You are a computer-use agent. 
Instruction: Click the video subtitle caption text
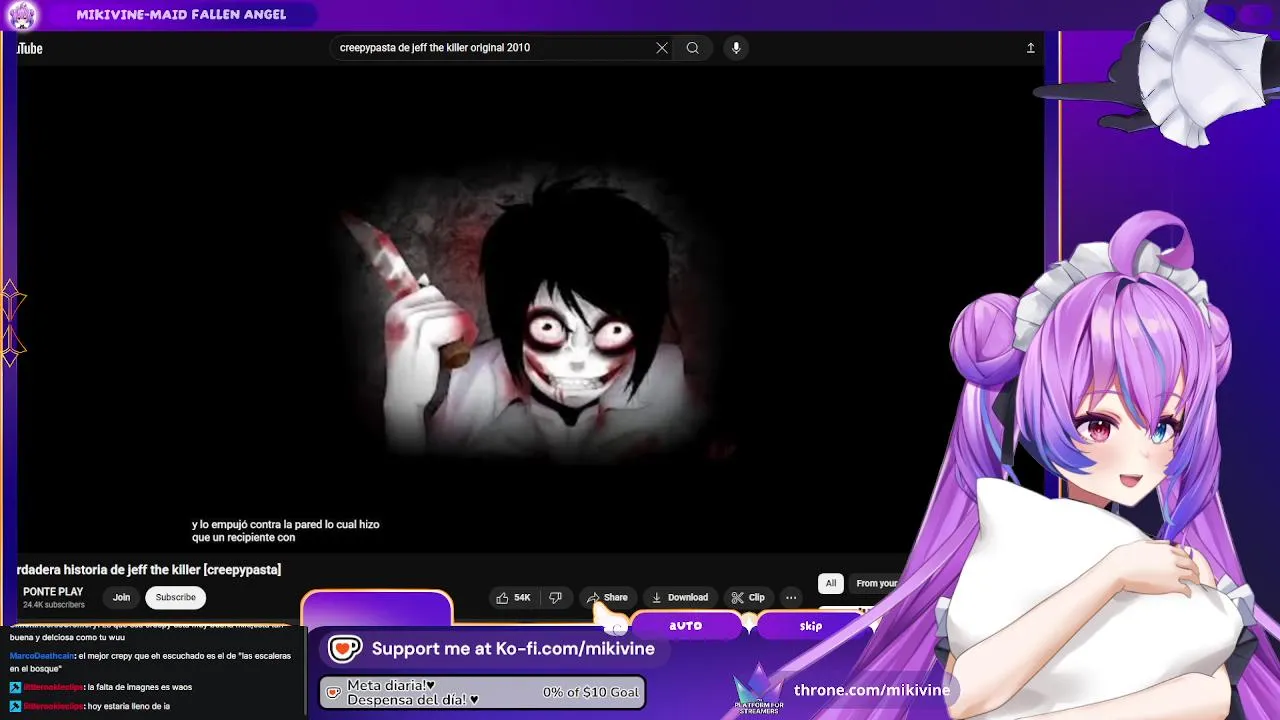point(286,531)
